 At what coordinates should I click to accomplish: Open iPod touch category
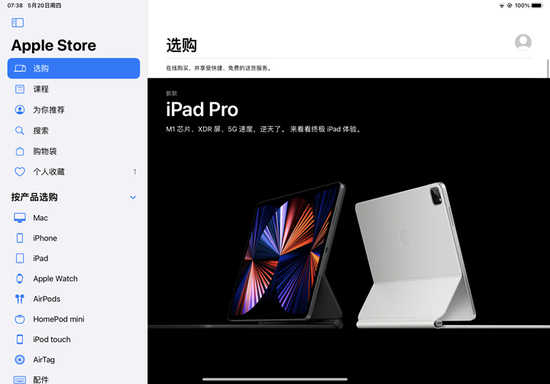[74, 339]
